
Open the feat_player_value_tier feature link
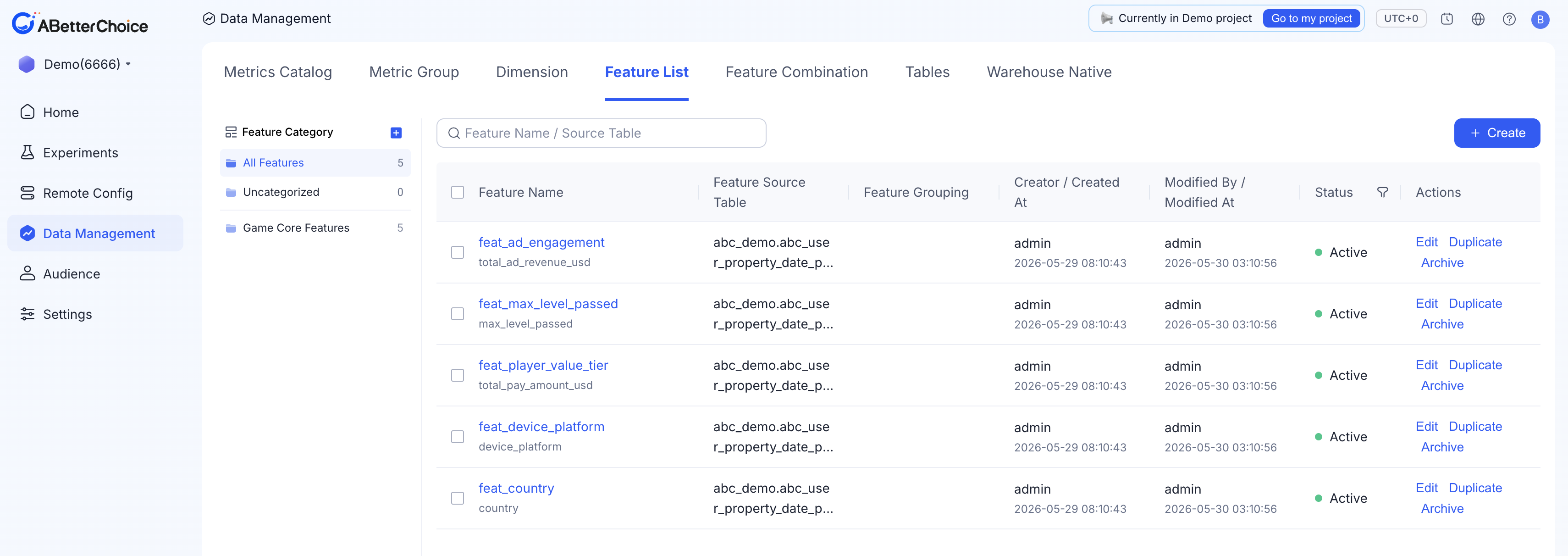(543, 365)
